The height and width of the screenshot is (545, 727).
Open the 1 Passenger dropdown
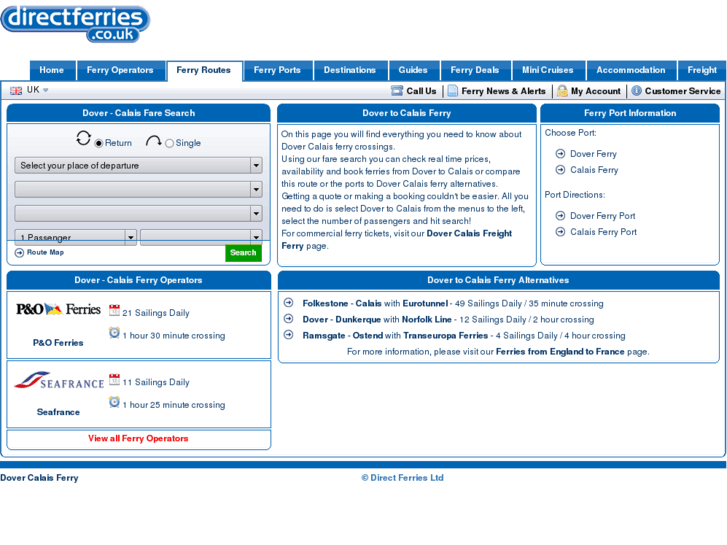76,237
